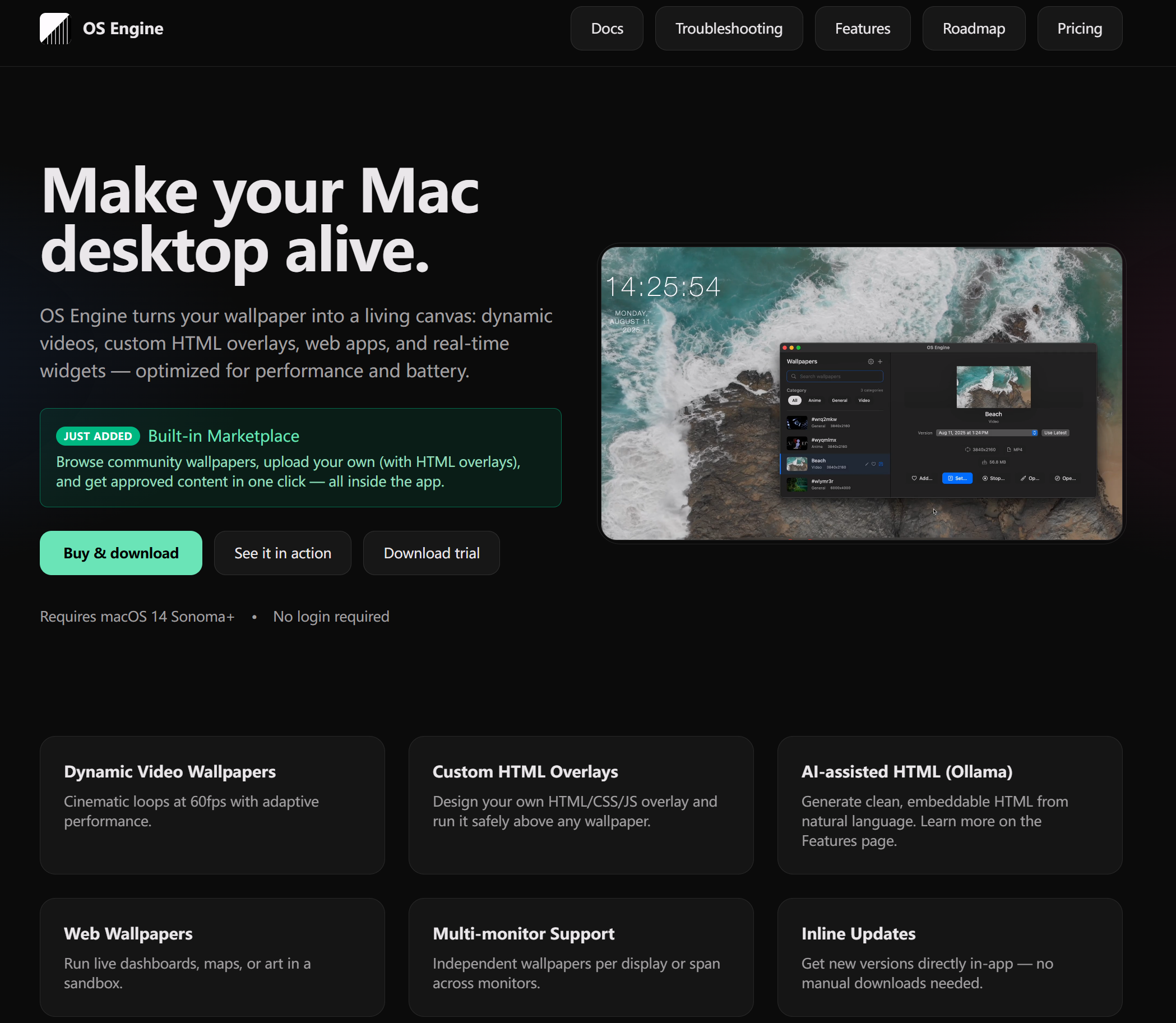
Task: Click the large Beach preview image in app
Action: [x=993, y=387]
